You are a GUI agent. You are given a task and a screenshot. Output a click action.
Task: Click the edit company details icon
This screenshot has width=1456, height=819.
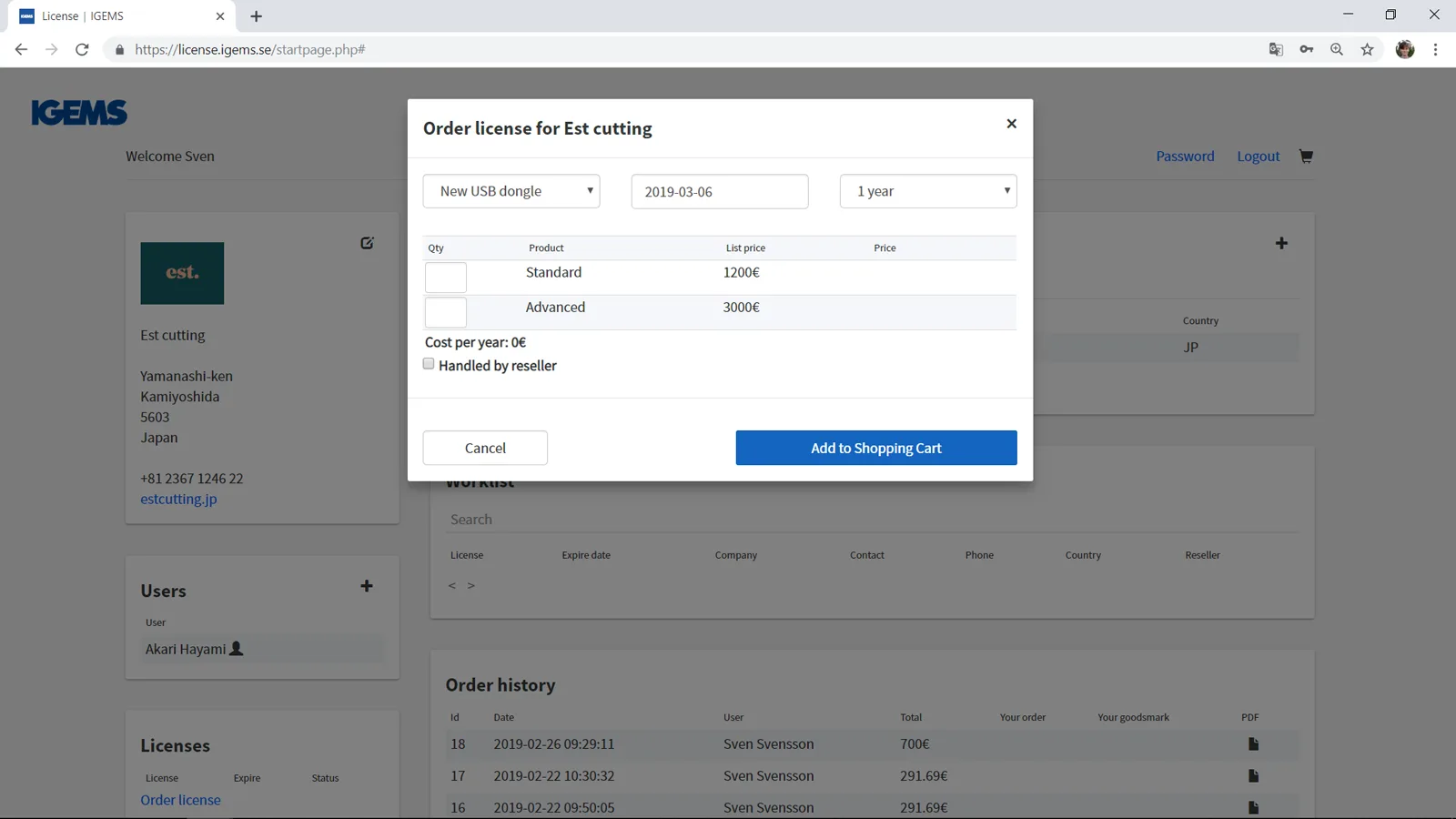[x=367, y=243]
